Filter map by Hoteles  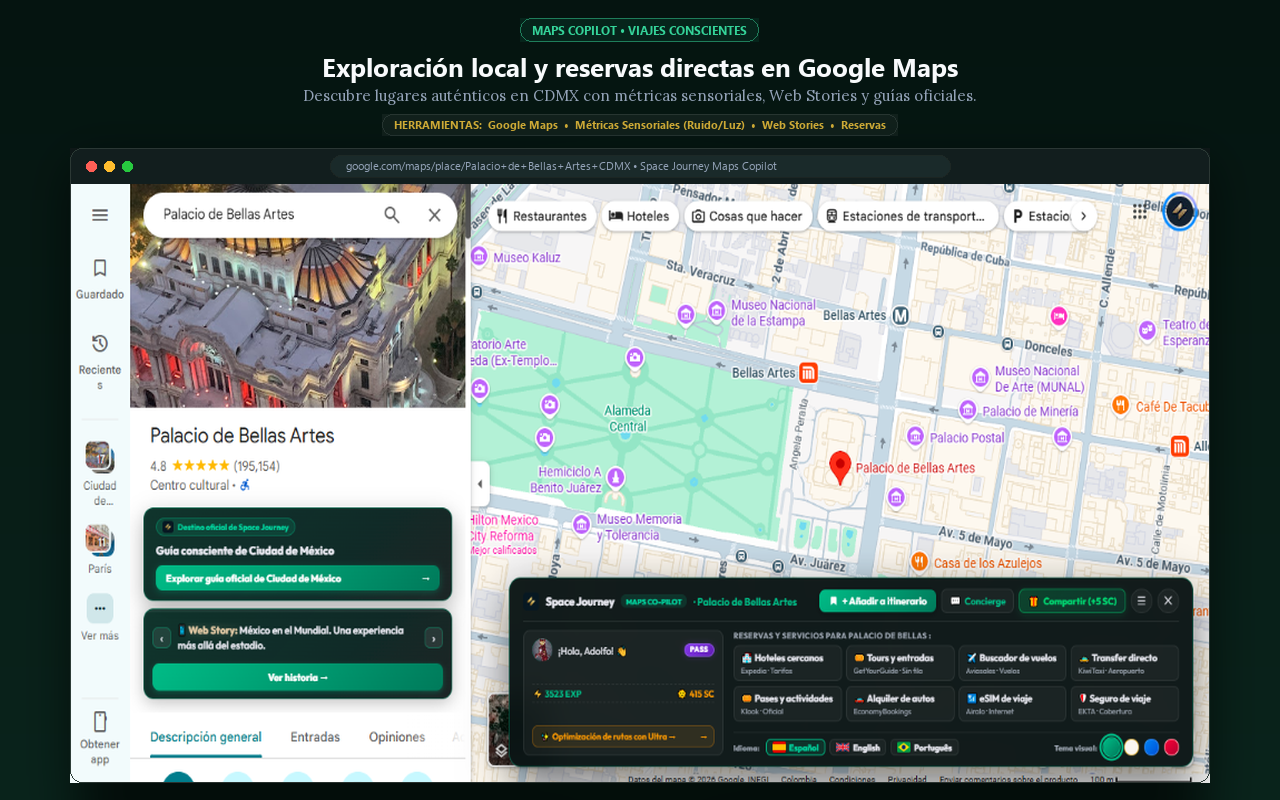pos(639,216)
